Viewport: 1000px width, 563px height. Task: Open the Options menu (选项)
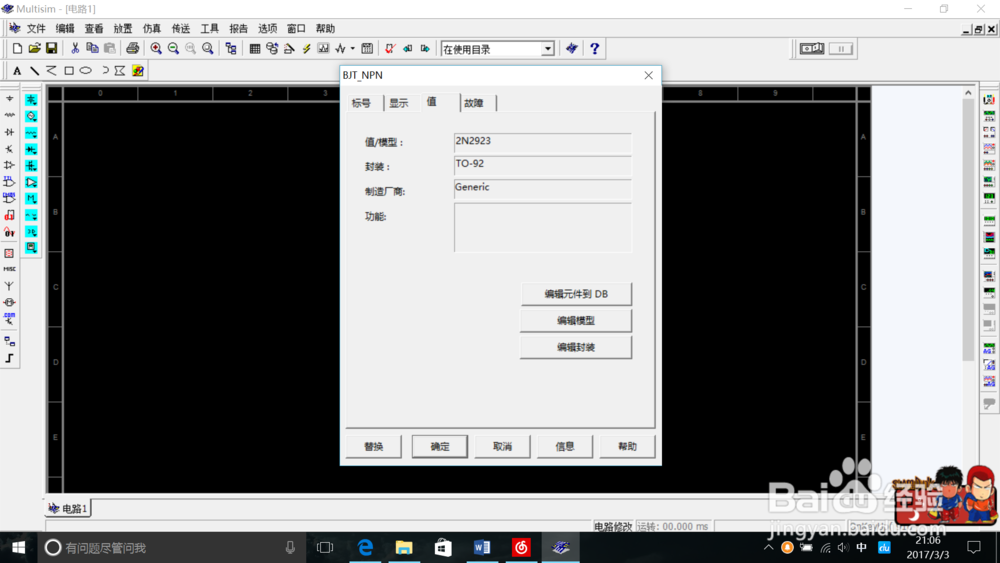(x=267, y=29)
